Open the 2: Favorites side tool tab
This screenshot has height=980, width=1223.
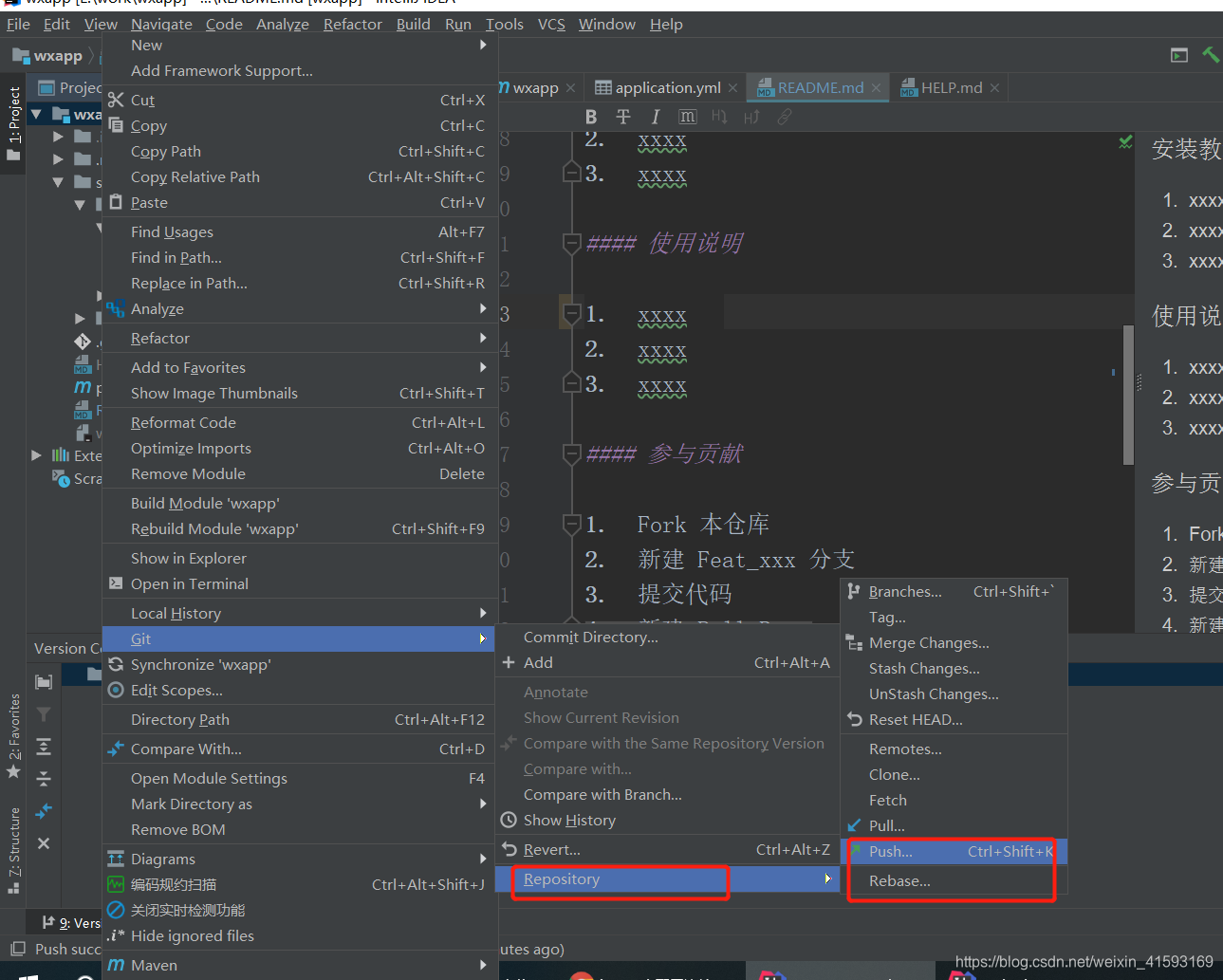pyautogui.click(x=13, y=737)
